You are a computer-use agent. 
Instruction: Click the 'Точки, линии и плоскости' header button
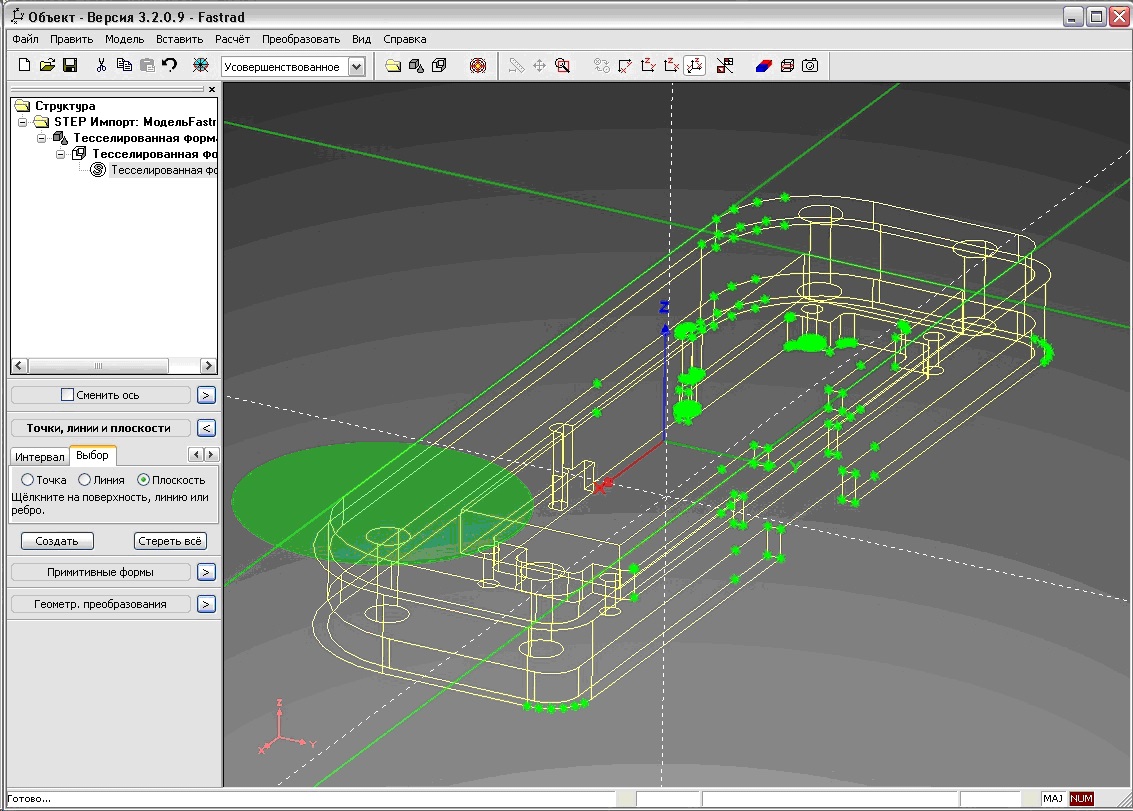click(x=100, y=428)
